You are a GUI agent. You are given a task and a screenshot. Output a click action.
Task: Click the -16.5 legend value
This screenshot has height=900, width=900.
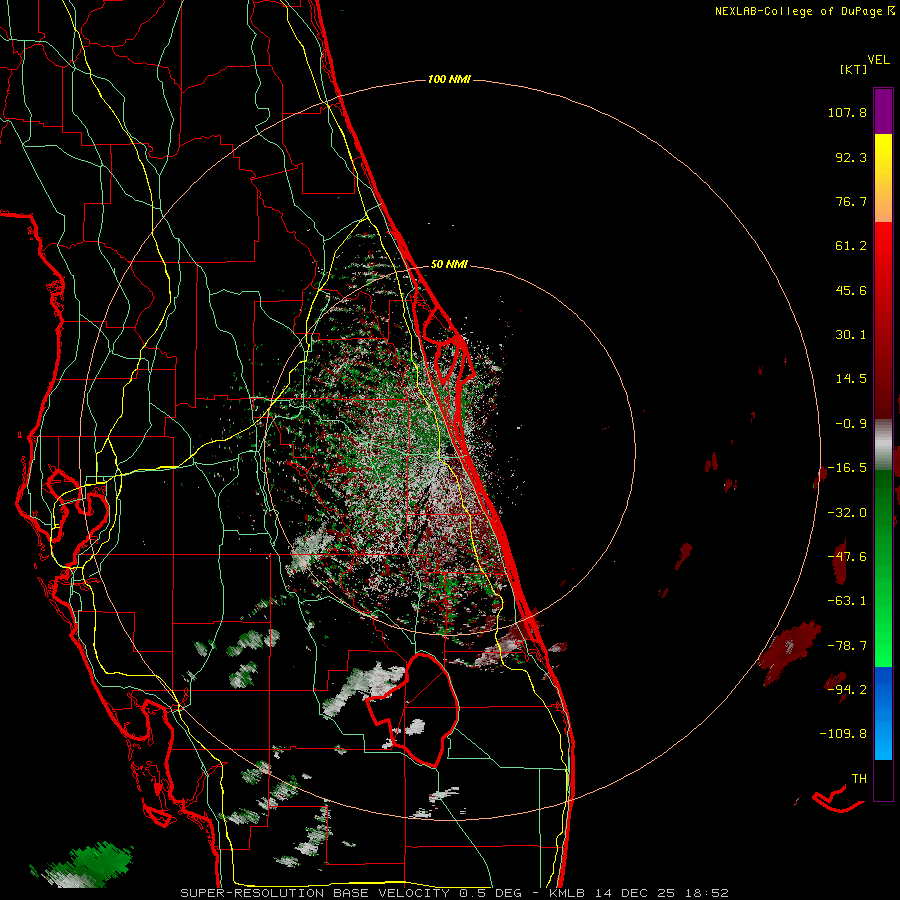click(x=847, y=468)
